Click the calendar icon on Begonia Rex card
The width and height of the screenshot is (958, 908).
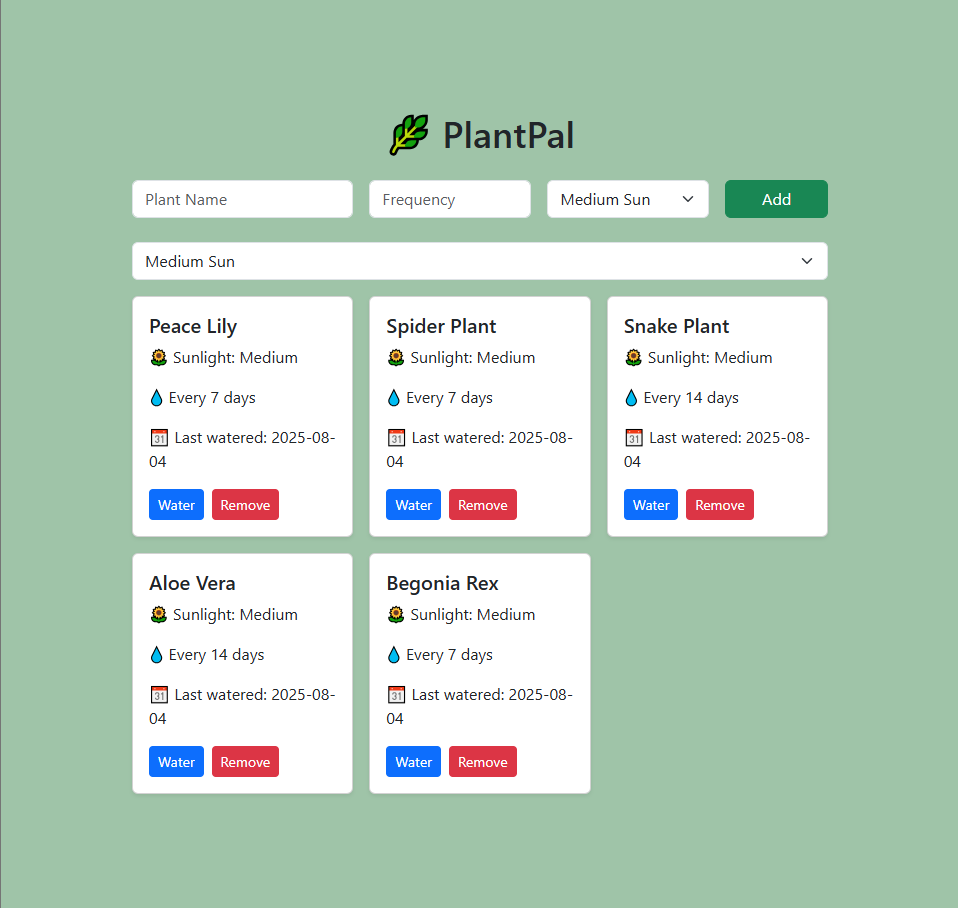click(x=396, y=695)
